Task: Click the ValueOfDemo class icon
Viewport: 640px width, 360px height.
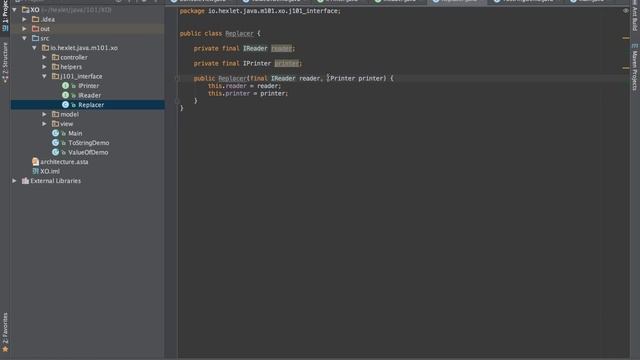Action: coord(56,152)
